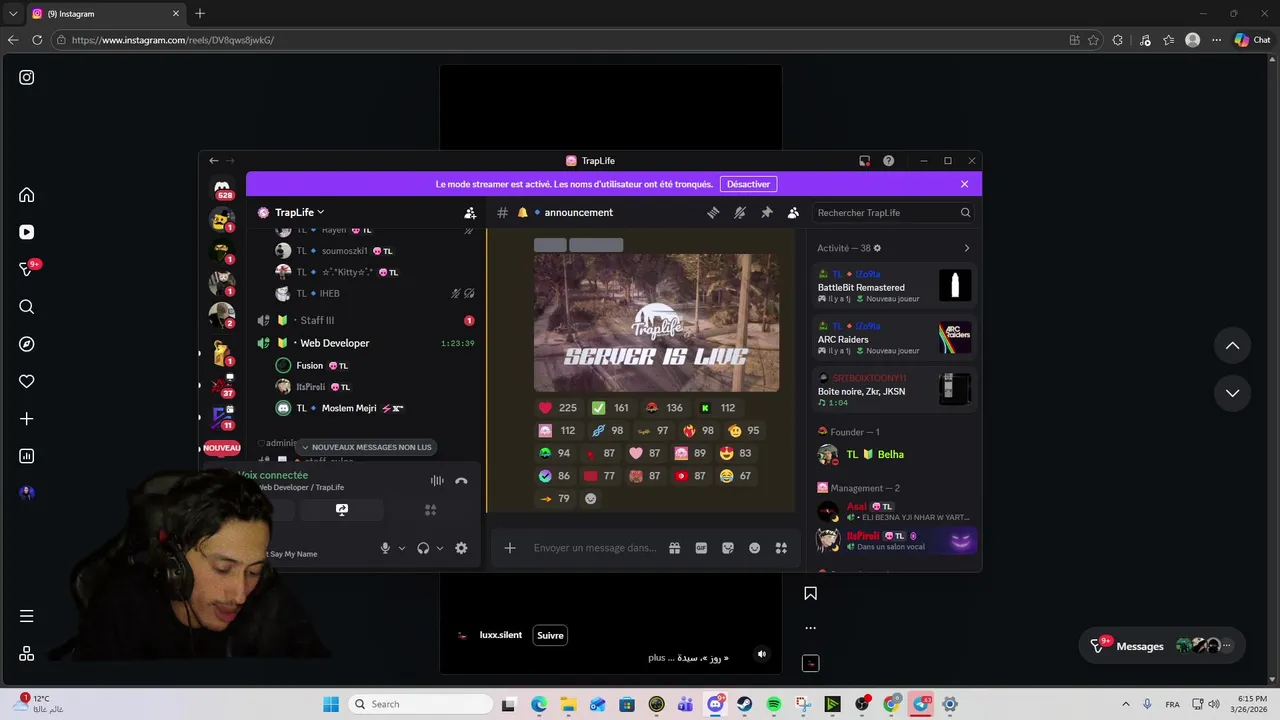Expand the reel caption via plus link
This screenshot has height=720, width=1280.
(x=657, y=658)
